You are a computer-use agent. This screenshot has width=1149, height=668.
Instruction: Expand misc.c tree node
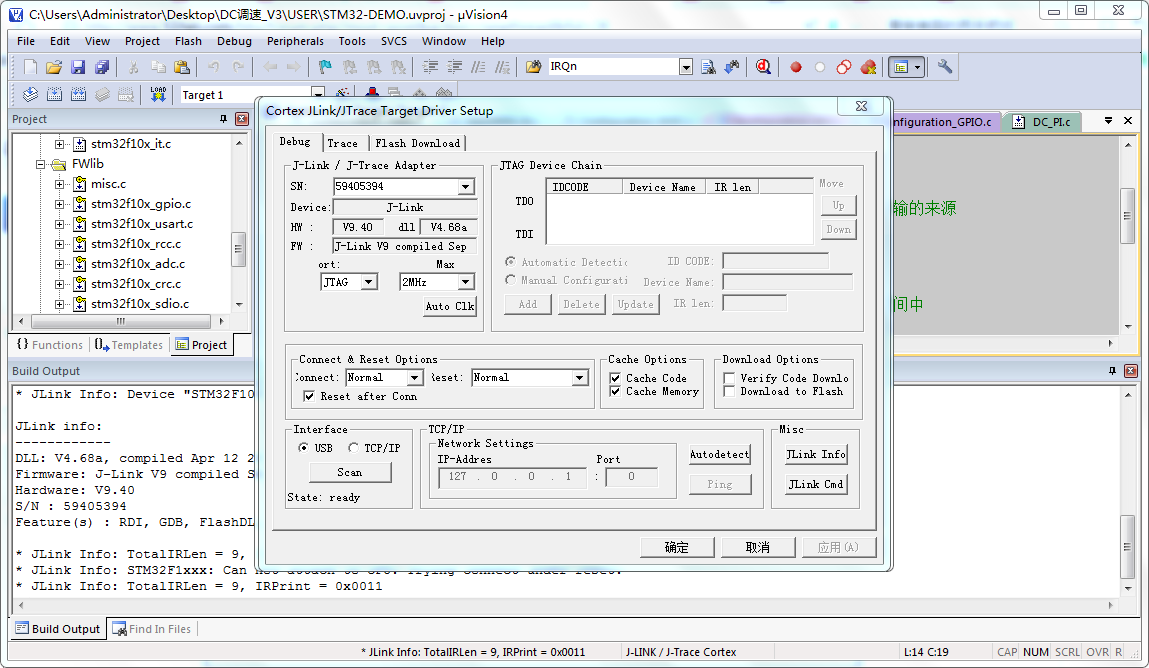[59, 185]
